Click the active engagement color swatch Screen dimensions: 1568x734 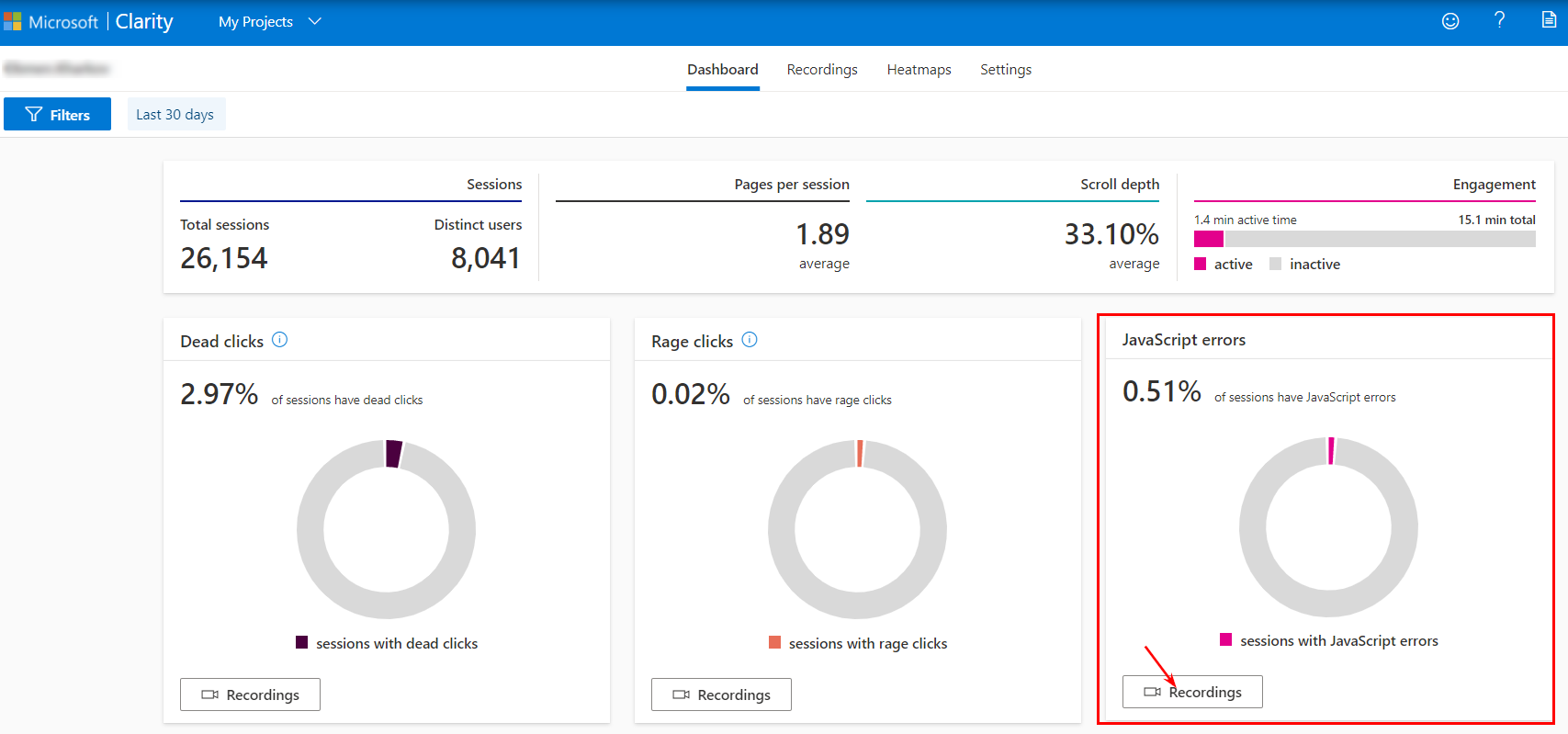point(1200,264)
